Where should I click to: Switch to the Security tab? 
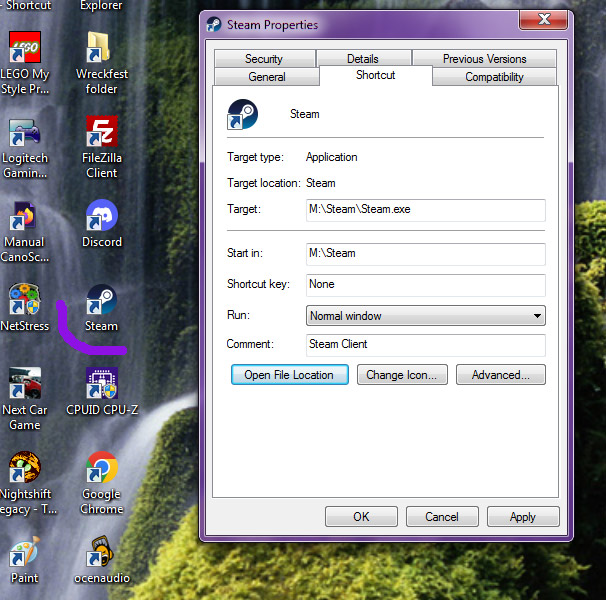coord(264,59)
